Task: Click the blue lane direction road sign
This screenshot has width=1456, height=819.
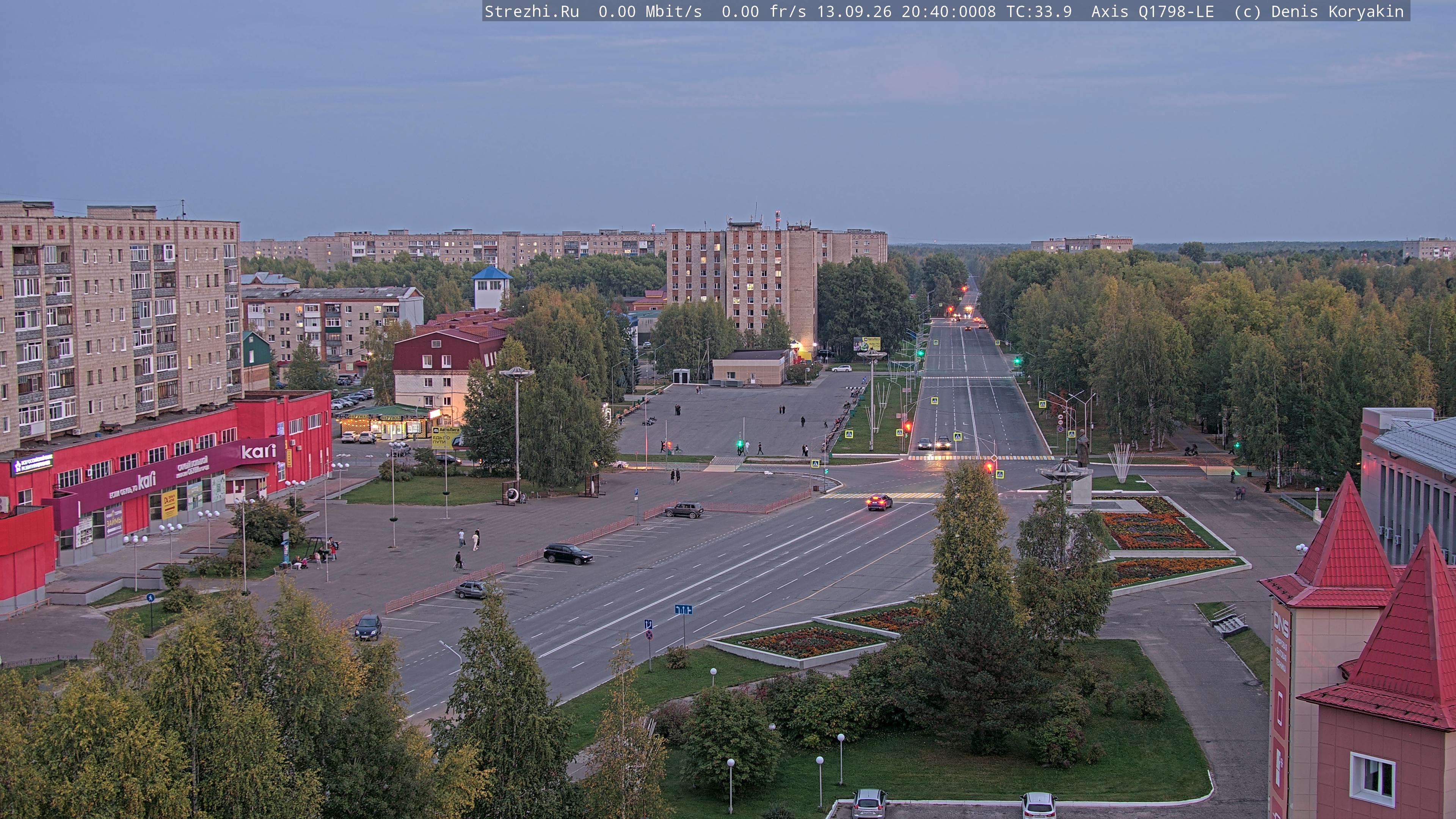Action: coord(683,609)
